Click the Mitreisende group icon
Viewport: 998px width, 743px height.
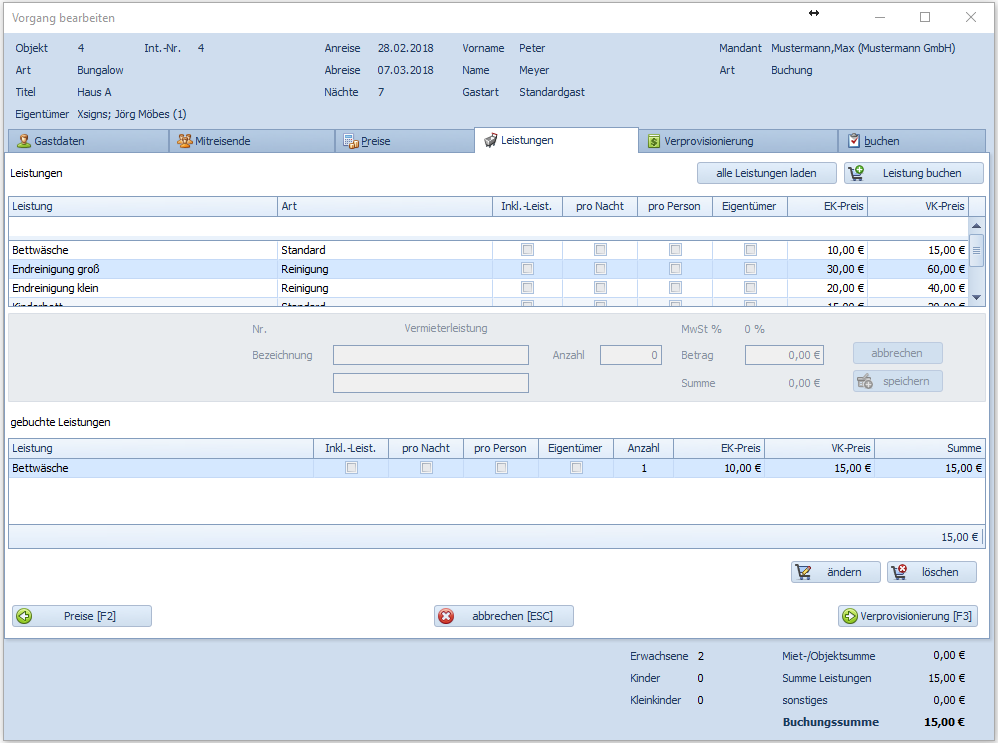click(x=185, y=141)
